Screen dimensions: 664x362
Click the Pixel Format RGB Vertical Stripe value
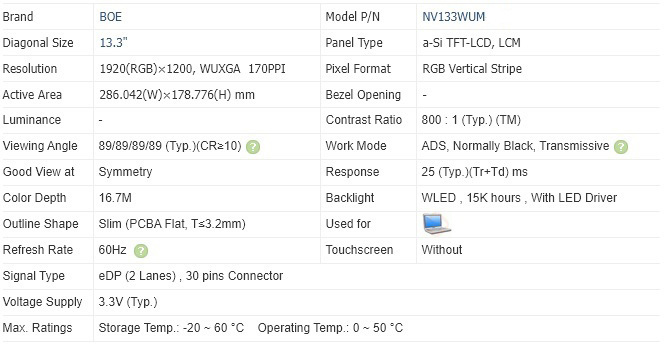(x=472, y=69)
